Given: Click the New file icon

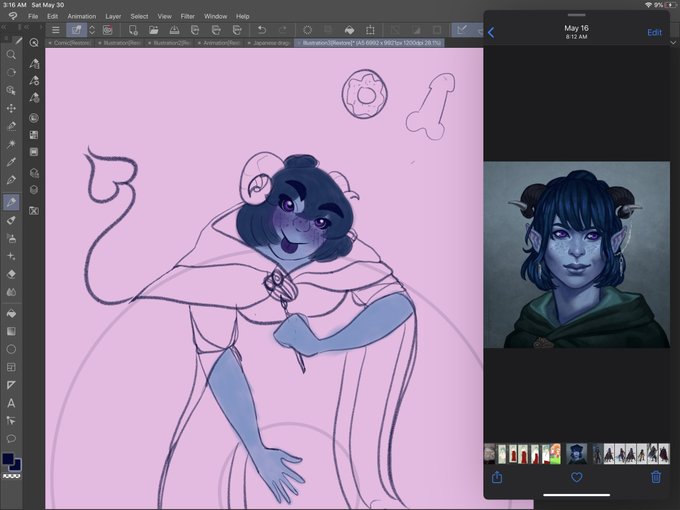Looking at the screenshot, I should 133,30.
